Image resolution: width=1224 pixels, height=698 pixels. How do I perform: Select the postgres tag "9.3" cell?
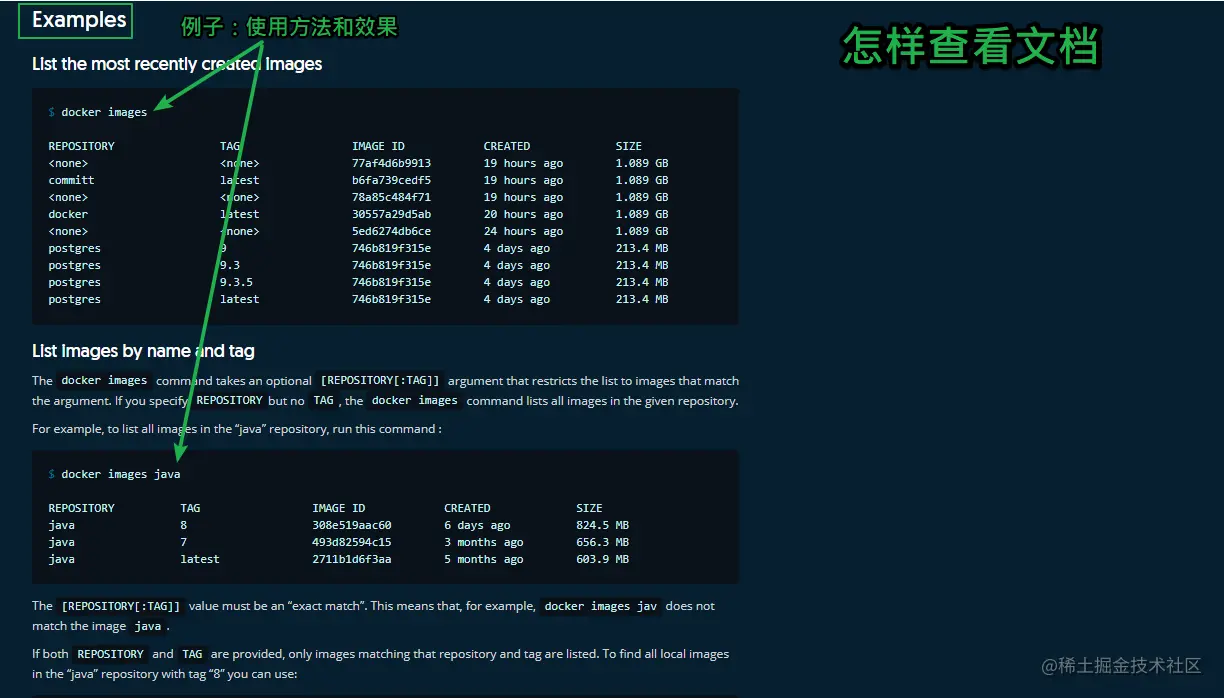point(230,265)
